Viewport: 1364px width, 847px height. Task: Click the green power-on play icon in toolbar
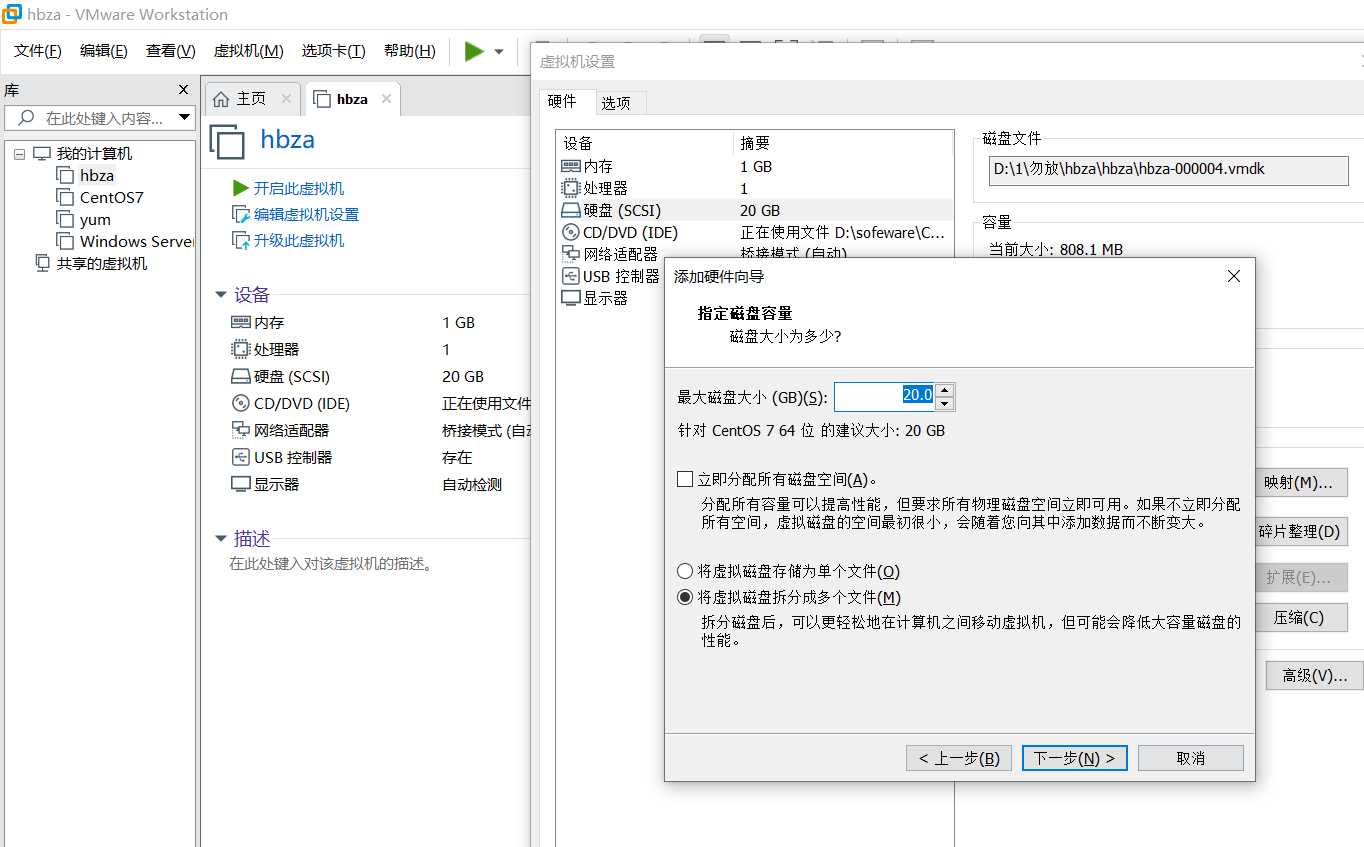point(474,51)
